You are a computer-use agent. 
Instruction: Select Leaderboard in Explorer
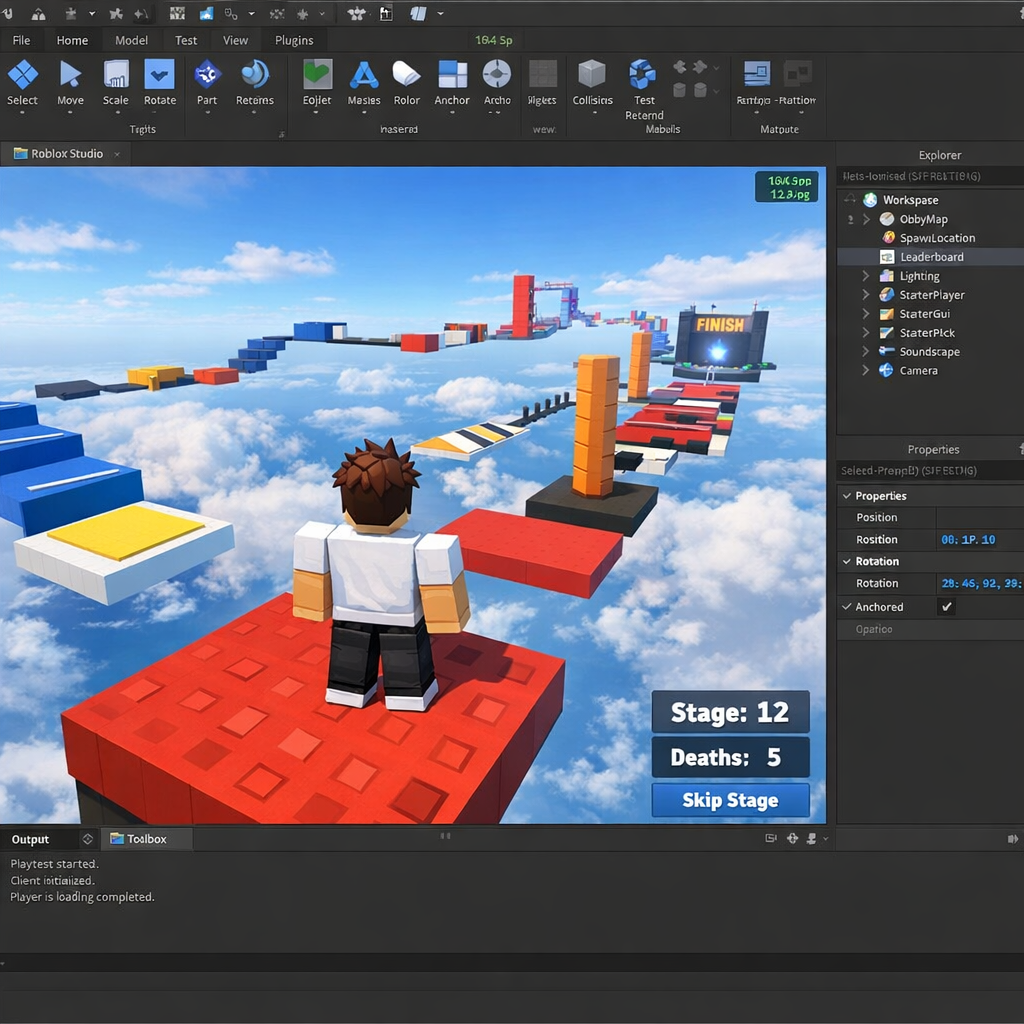(931, 257)
